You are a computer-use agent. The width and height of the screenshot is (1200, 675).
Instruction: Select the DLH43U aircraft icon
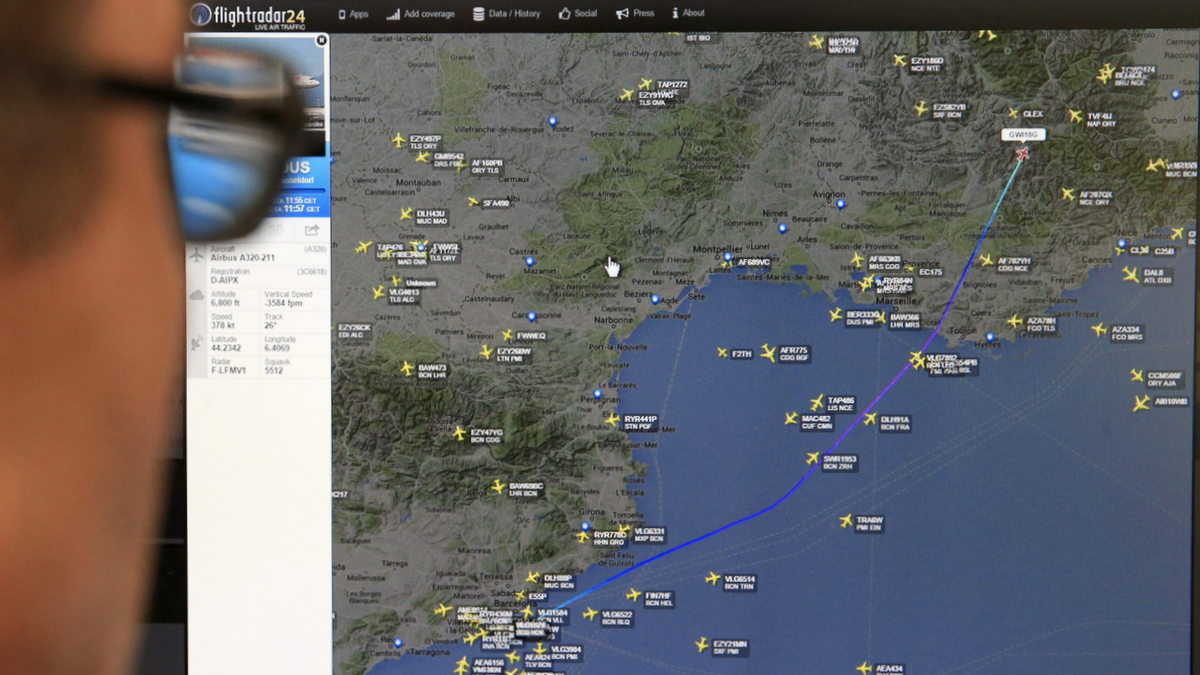[x=406, y=214]
